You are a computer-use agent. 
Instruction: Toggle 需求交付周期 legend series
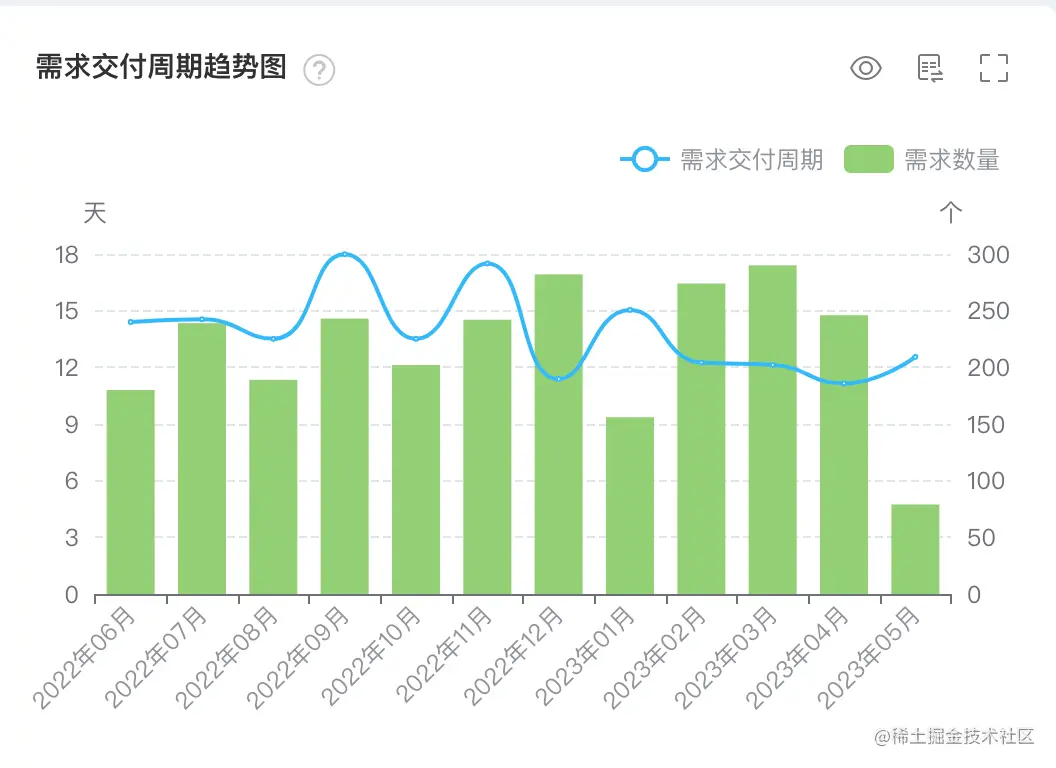tap(721, 160)
